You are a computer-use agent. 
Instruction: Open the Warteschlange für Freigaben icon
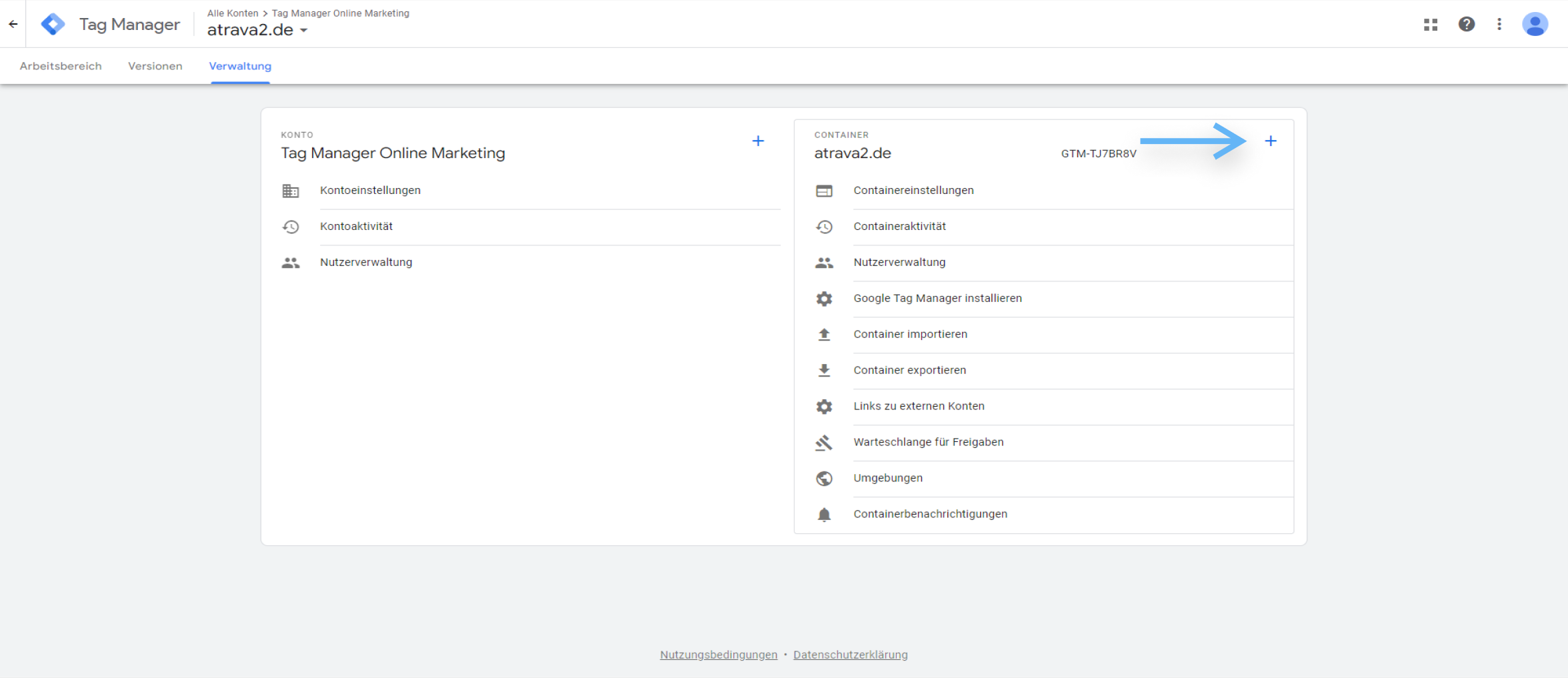click(x=825, y=442)
